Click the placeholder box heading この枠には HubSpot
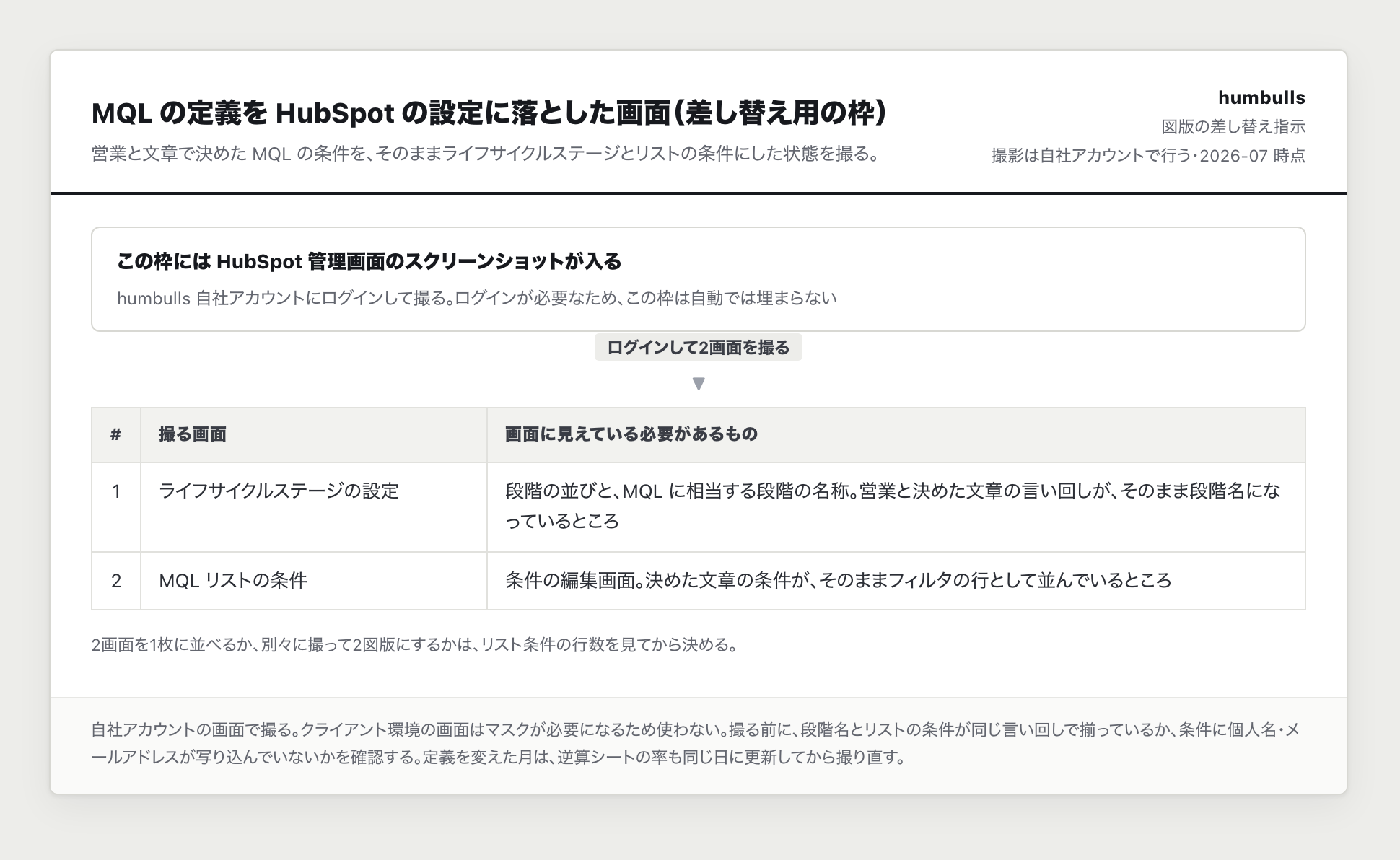This screenshot has height=860, width=1400. [369, 261]
